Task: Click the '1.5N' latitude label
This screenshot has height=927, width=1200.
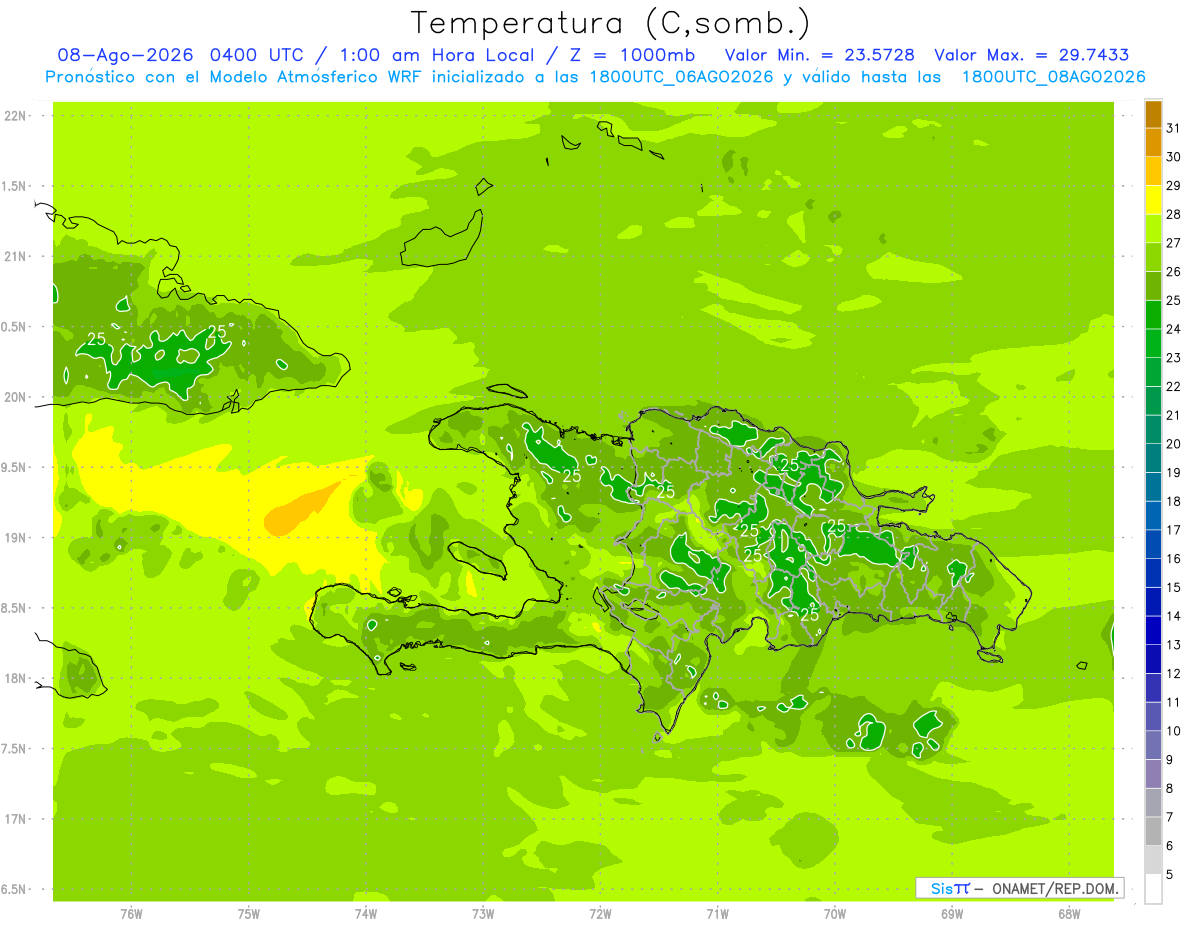Action: pos(15,186)
